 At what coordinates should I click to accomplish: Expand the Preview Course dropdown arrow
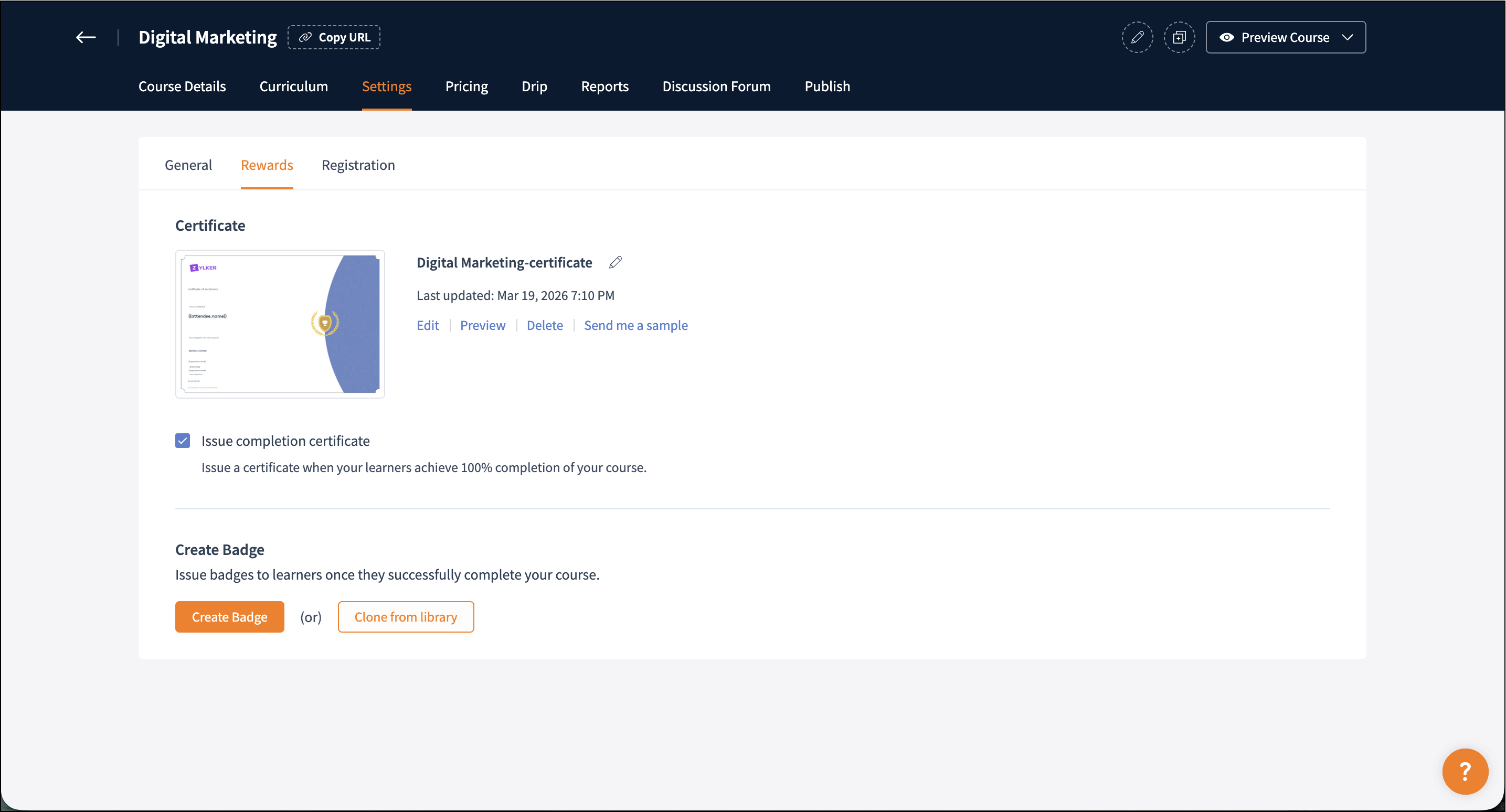click(x=1348, y=37)
